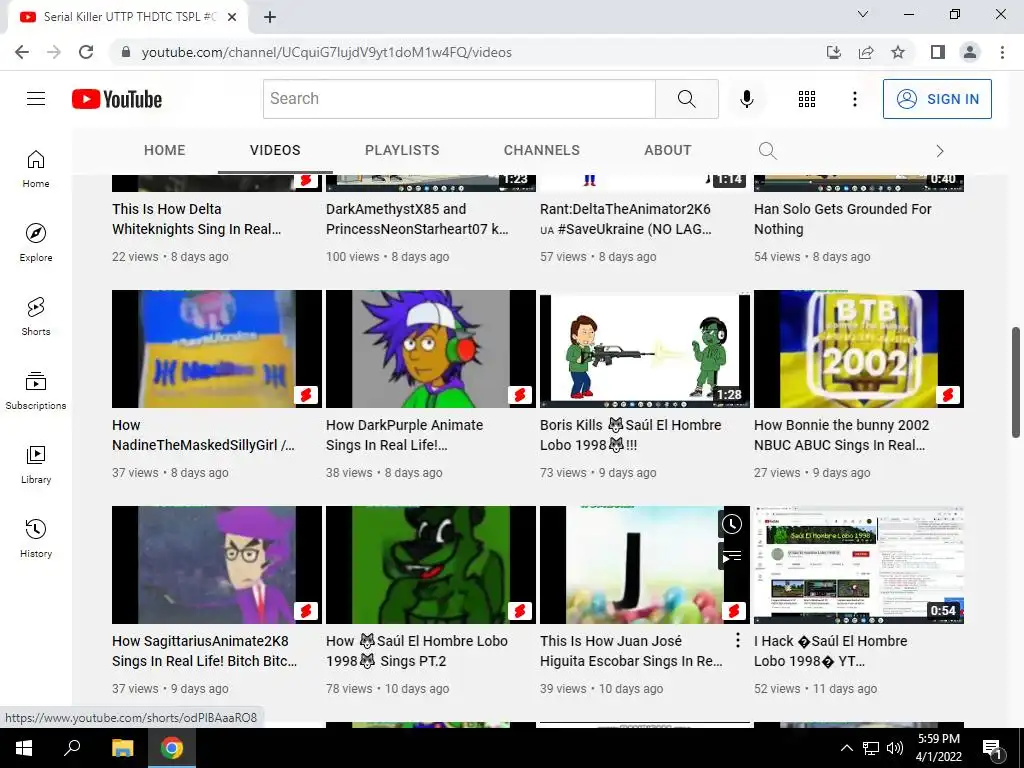The width and height of the screenshot is (1024, 768).
Task: Go back in browser history
Action: click(x=22, y=52)
